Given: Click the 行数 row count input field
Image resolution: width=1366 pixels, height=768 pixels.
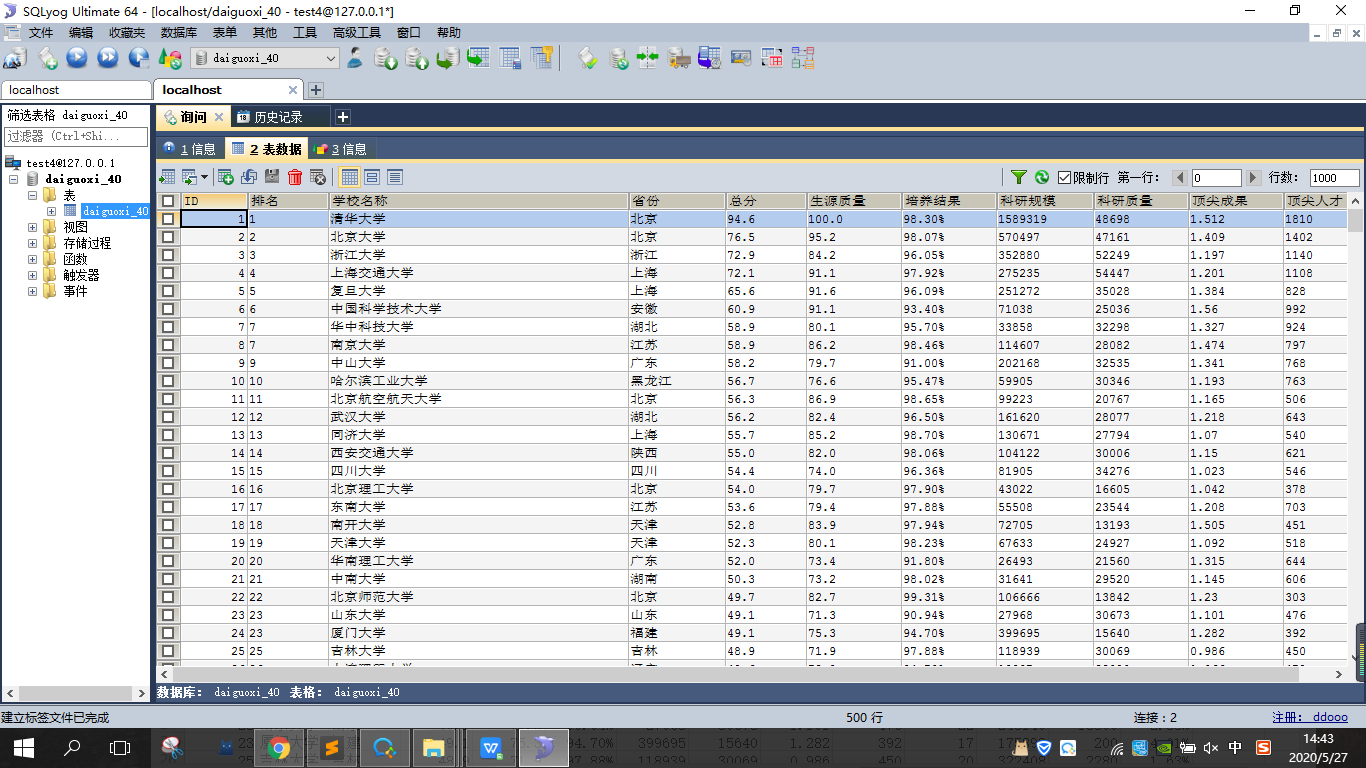Looking at the screenshot, I should [x=1335, y=177].
